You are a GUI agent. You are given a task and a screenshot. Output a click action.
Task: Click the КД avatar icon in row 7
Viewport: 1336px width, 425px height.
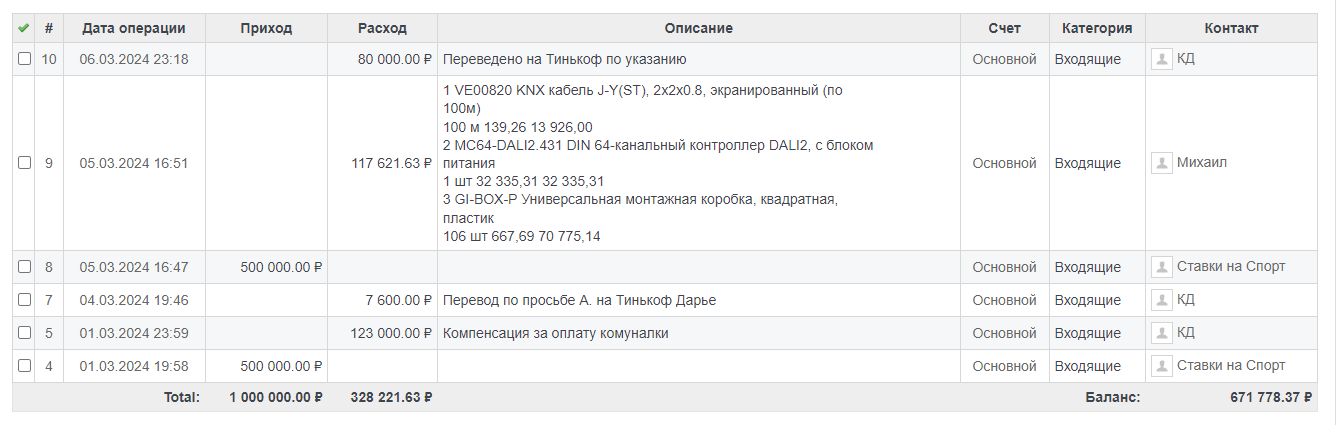[1161, 300]
